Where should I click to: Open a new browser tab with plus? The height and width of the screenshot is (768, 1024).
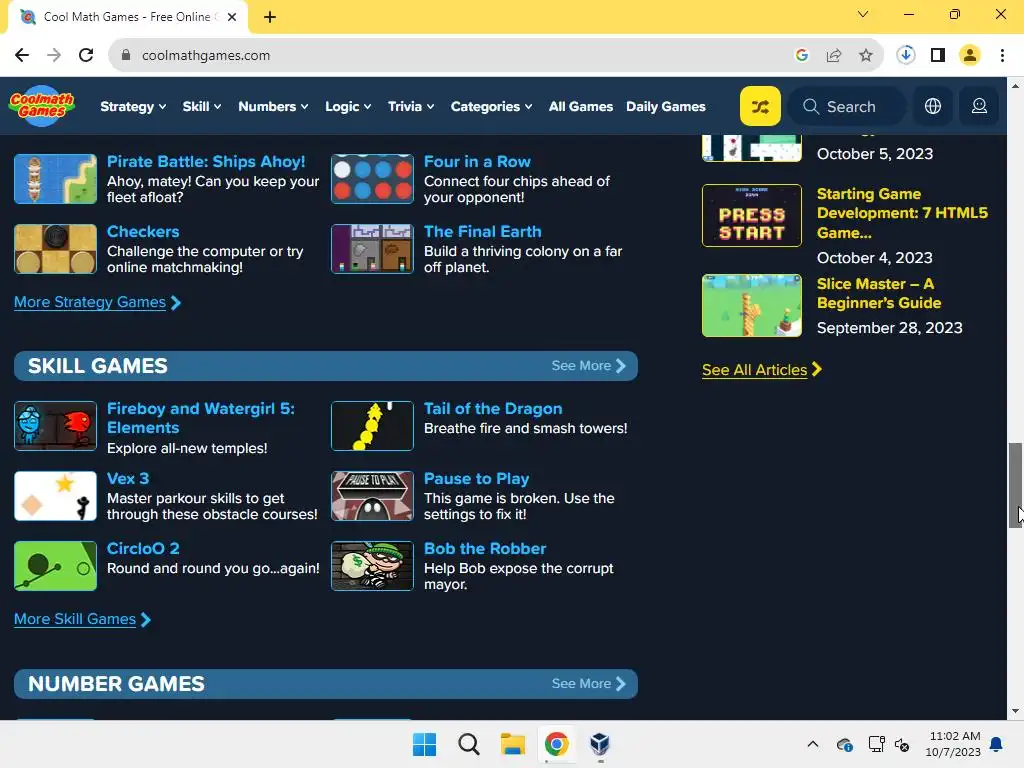coord(270,17)
